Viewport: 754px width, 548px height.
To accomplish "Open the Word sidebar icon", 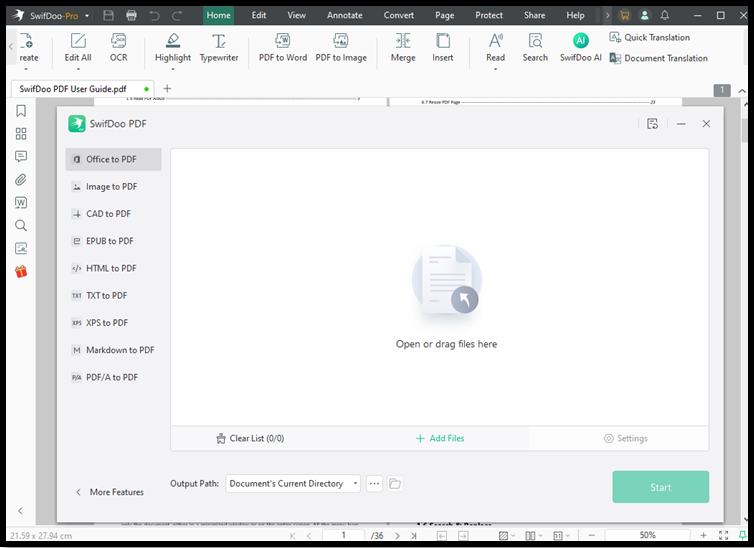I will pyautogui.click(x=21, y=202).
